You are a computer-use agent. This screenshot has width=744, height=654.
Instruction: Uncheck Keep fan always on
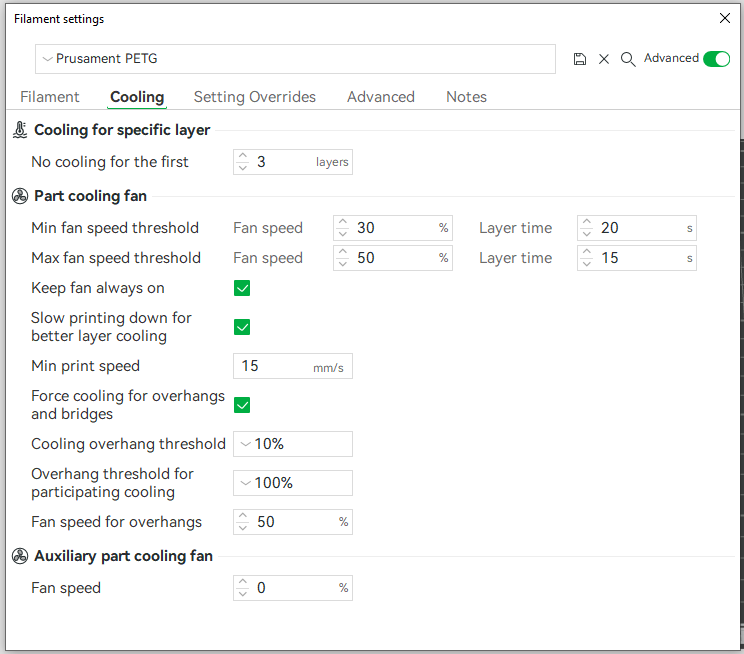241,288
